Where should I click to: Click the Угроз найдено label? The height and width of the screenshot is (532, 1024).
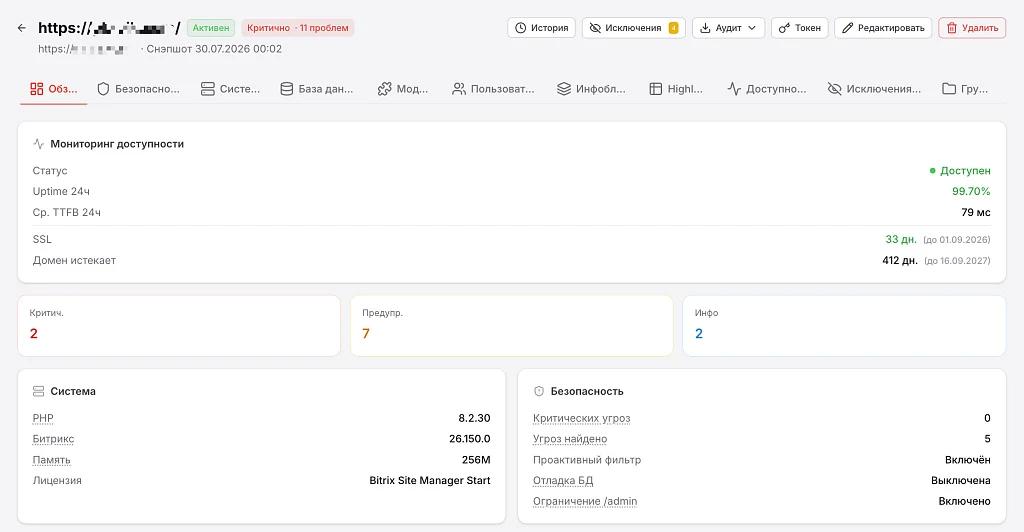tap(570, 439)
